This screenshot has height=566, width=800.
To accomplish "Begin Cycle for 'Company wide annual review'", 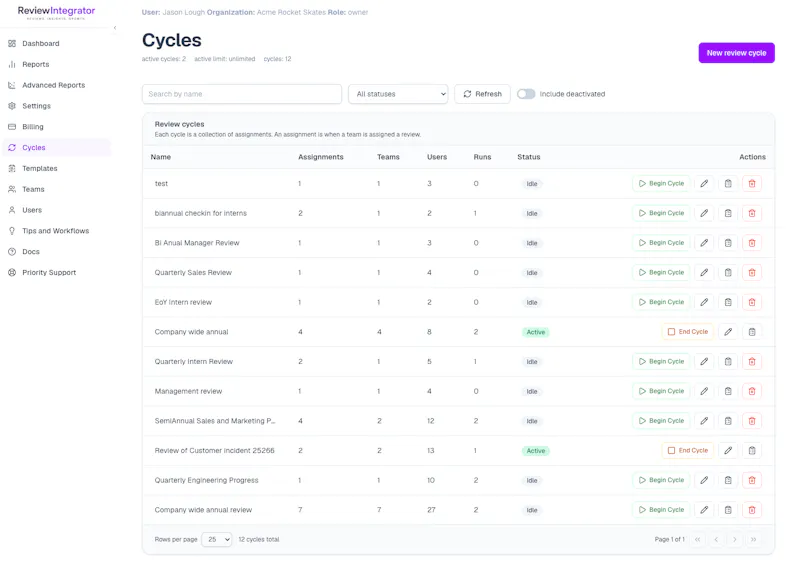I will pos(661,509).
